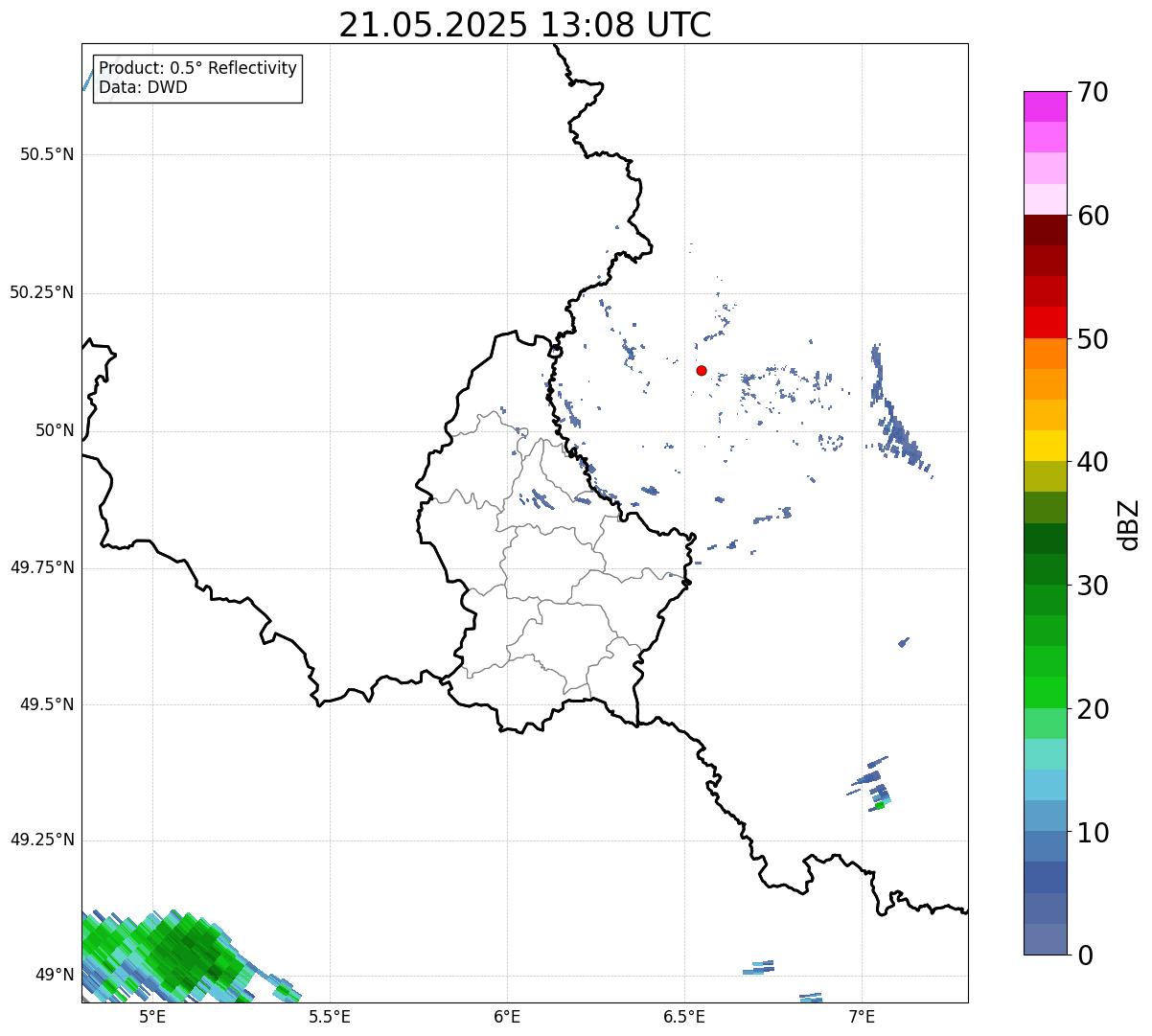Click the 7°E longitude label
Image resolution: width=1152 pixels, height=1036 pixels.
(862, 1016)
